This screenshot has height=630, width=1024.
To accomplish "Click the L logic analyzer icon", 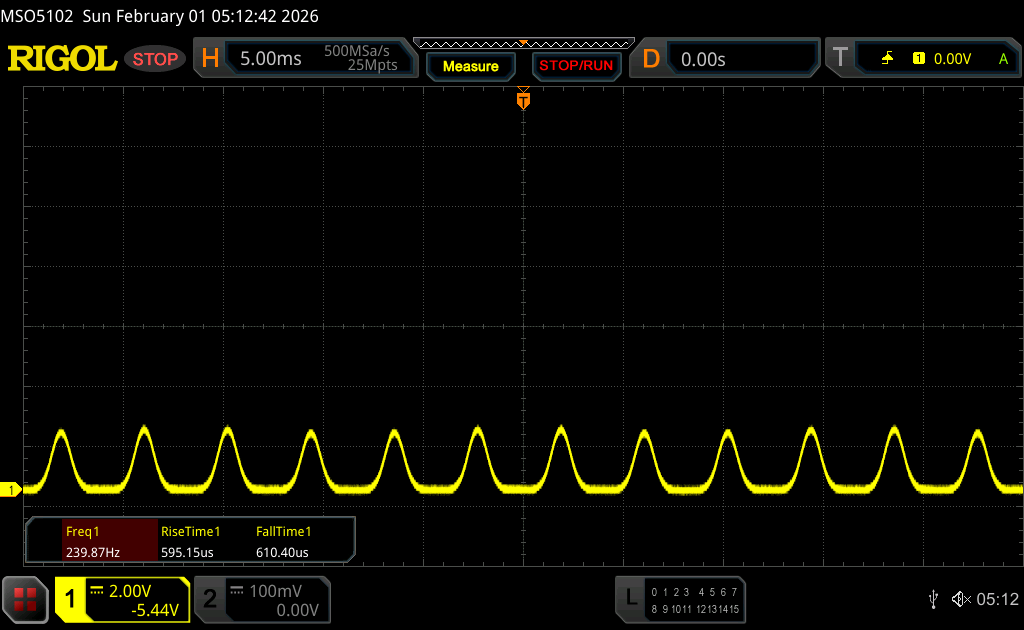I will [x=631, y=598].
